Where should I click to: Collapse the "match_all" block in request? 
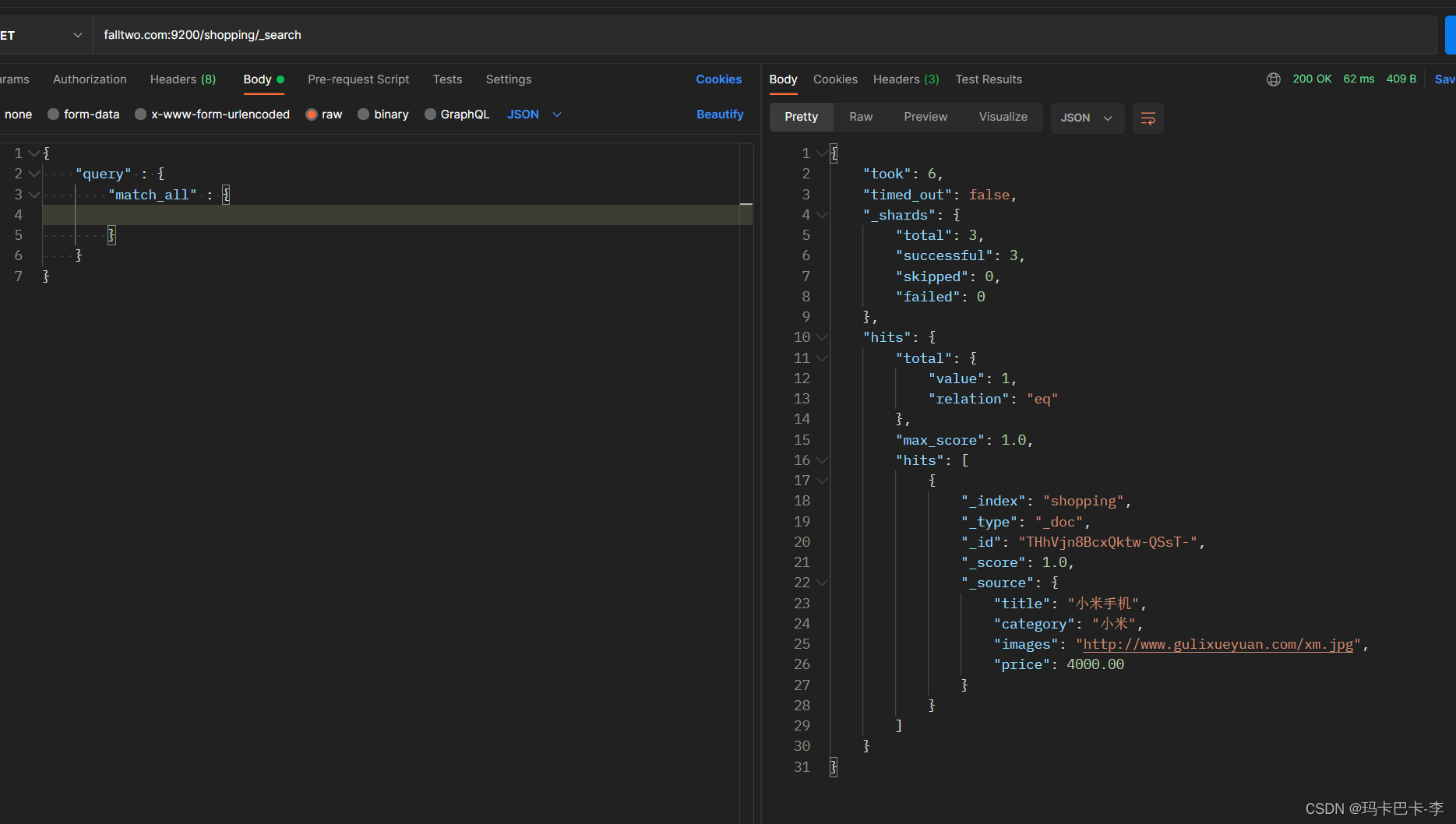[34, 195]
